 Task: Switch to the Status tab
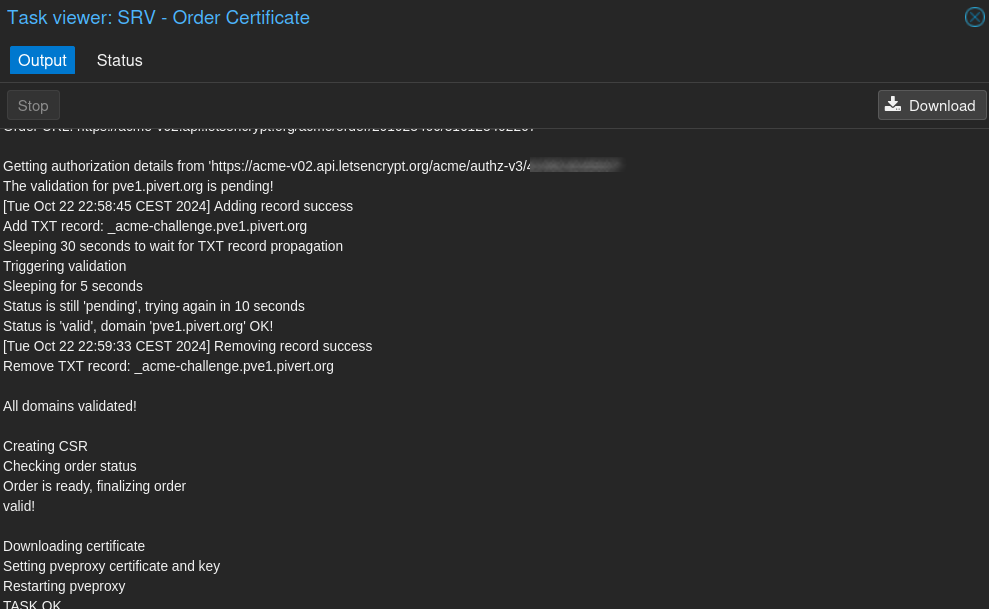pyautogui.click(x=119, y=60)
